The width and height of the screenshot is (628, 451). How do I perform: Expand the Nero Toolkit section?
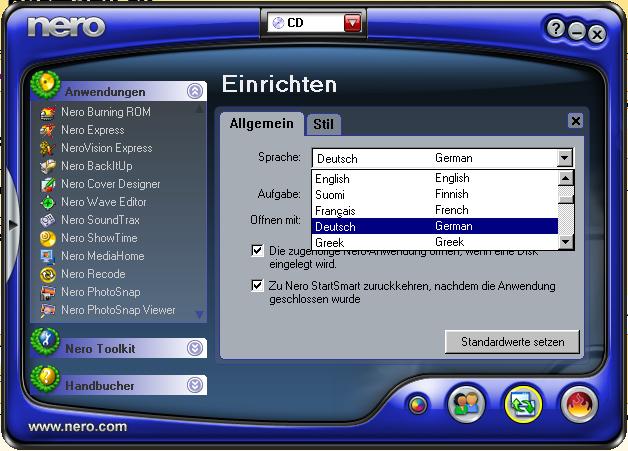tap(195, 348)
